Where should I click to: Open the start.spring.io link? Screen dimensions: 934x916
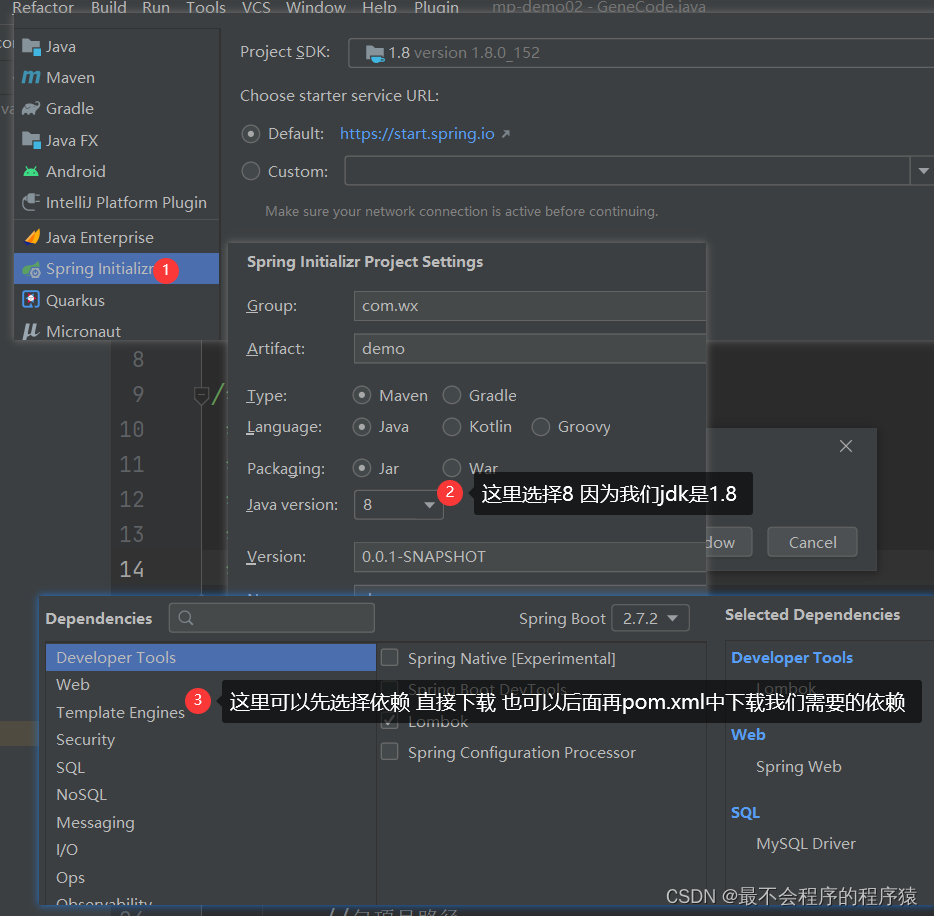click(417, 133)
